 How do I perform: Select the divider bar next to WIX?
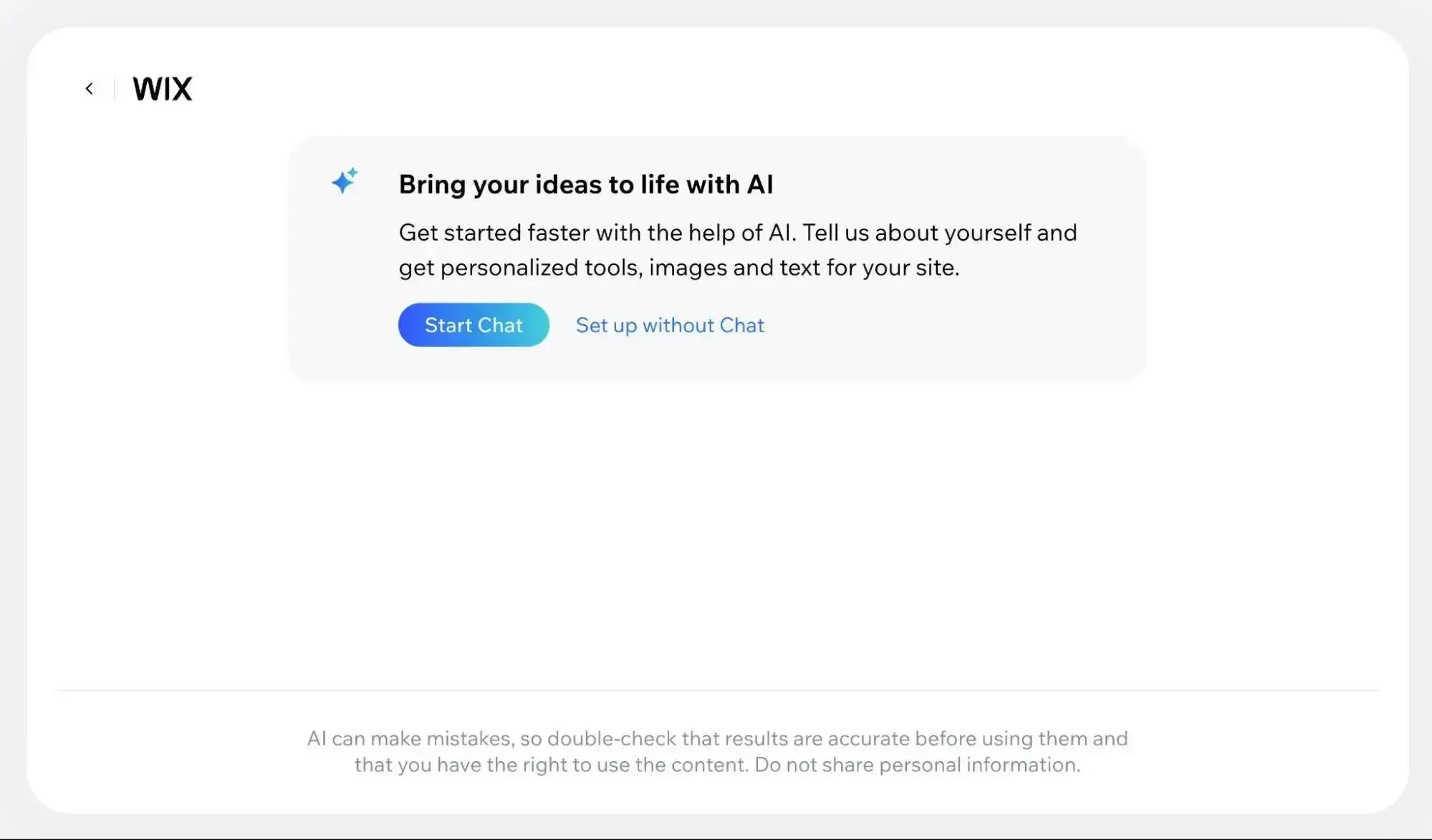tap(115, 88)
